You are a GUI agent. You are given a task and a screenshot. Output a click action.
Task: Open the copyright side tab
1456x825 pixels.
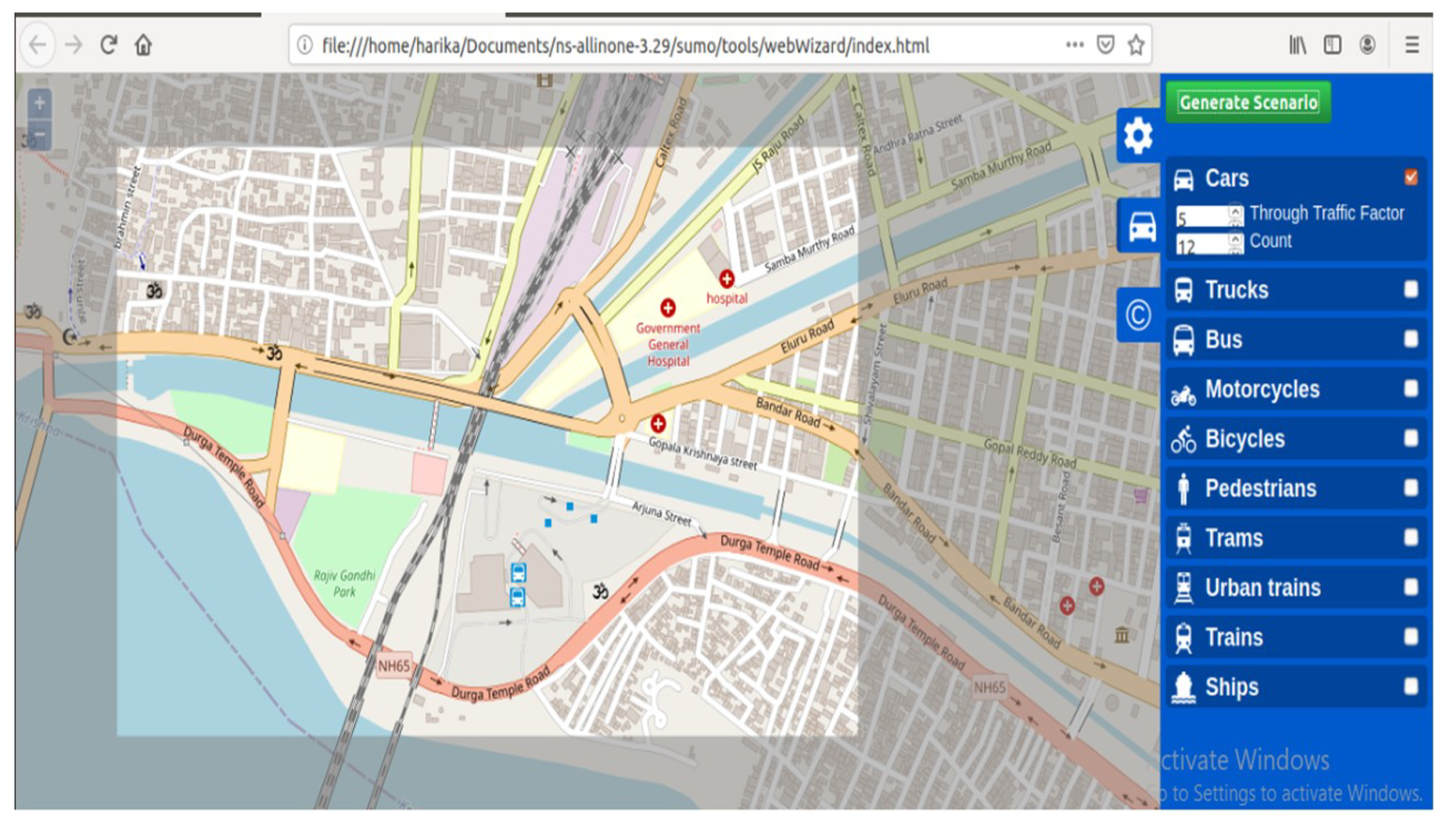[x=1137, y=315]
